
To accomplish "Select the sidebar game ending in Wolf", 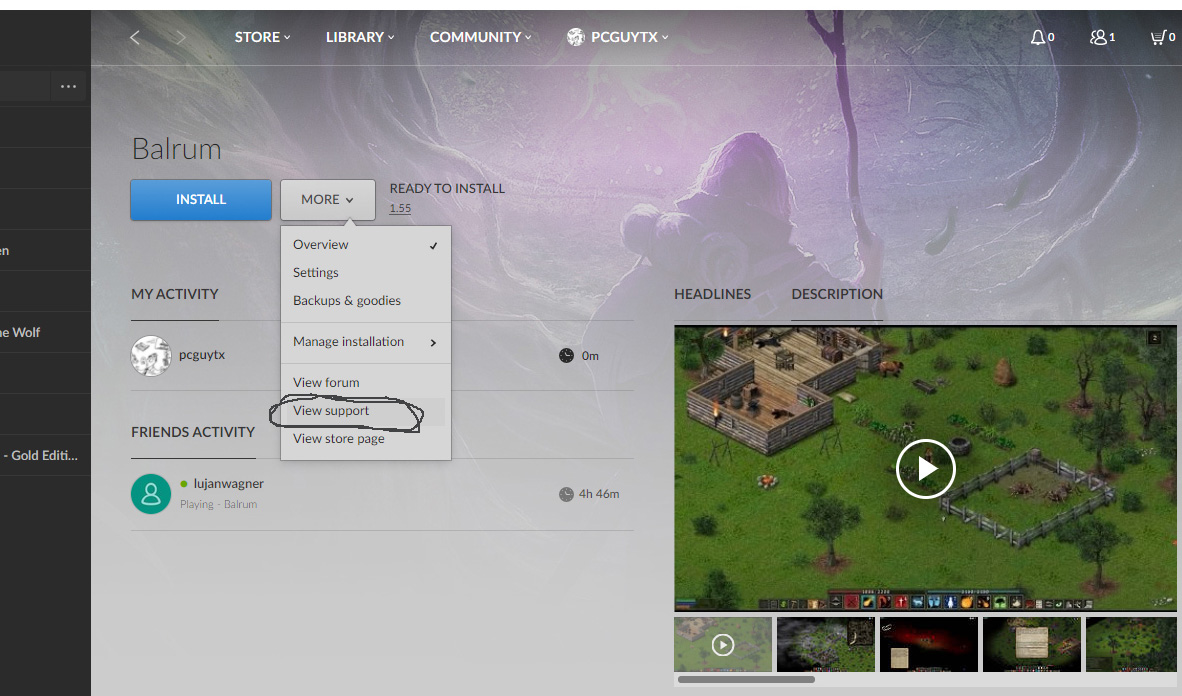I will (45, 333).
